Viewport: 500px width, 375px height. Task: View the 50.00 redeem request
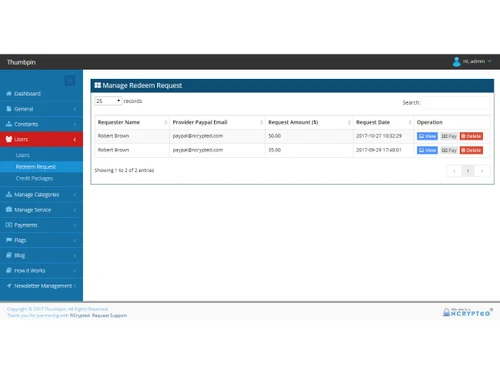(427, 136)
